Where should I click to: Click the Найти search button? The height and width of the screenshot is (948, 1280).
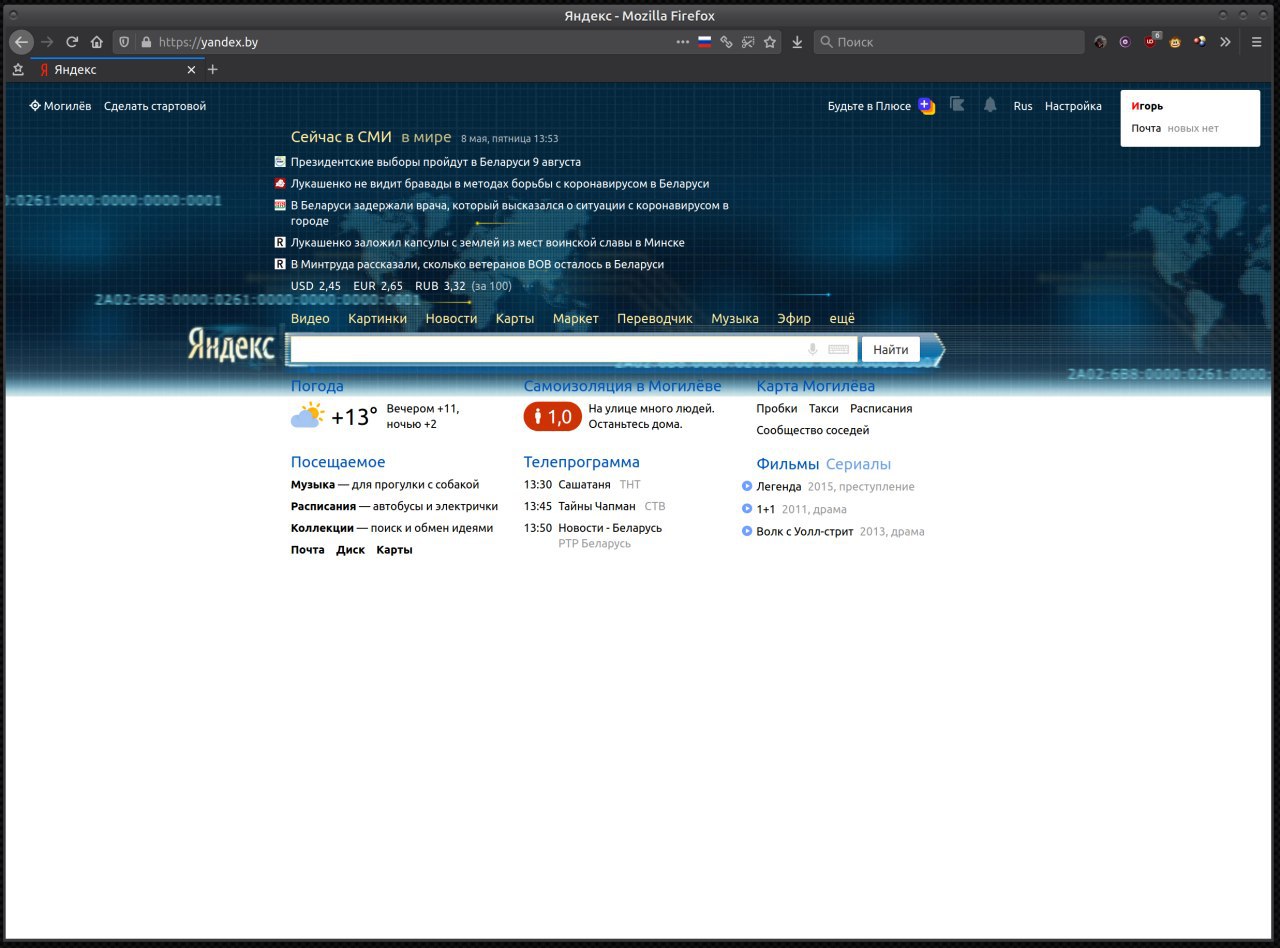[x=890, y=349]
